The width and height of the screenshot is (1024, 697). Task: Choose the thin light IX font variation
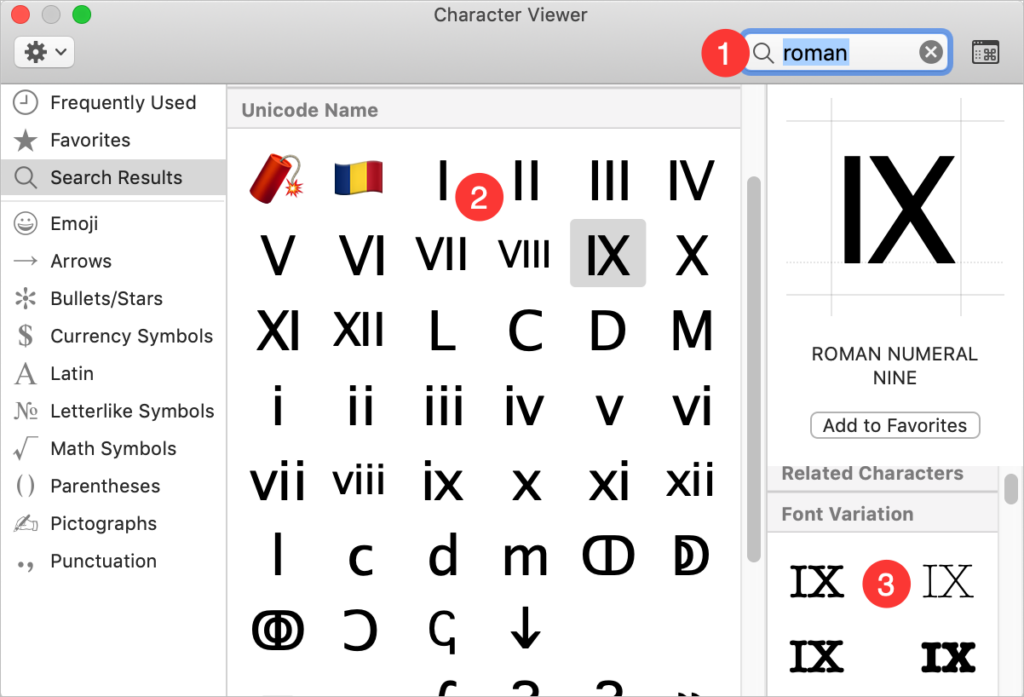pos(948,581)
